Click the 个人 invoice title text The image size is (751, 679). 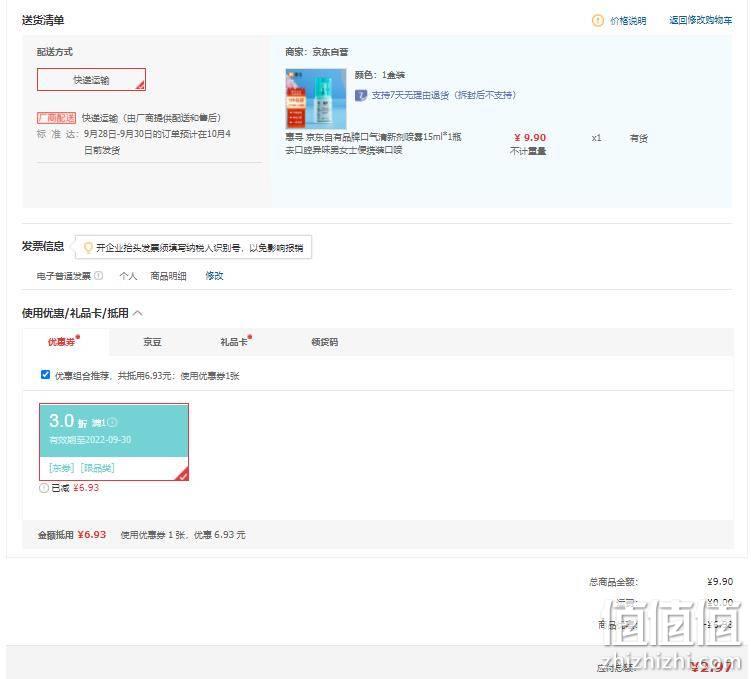(x=128, y=276)
